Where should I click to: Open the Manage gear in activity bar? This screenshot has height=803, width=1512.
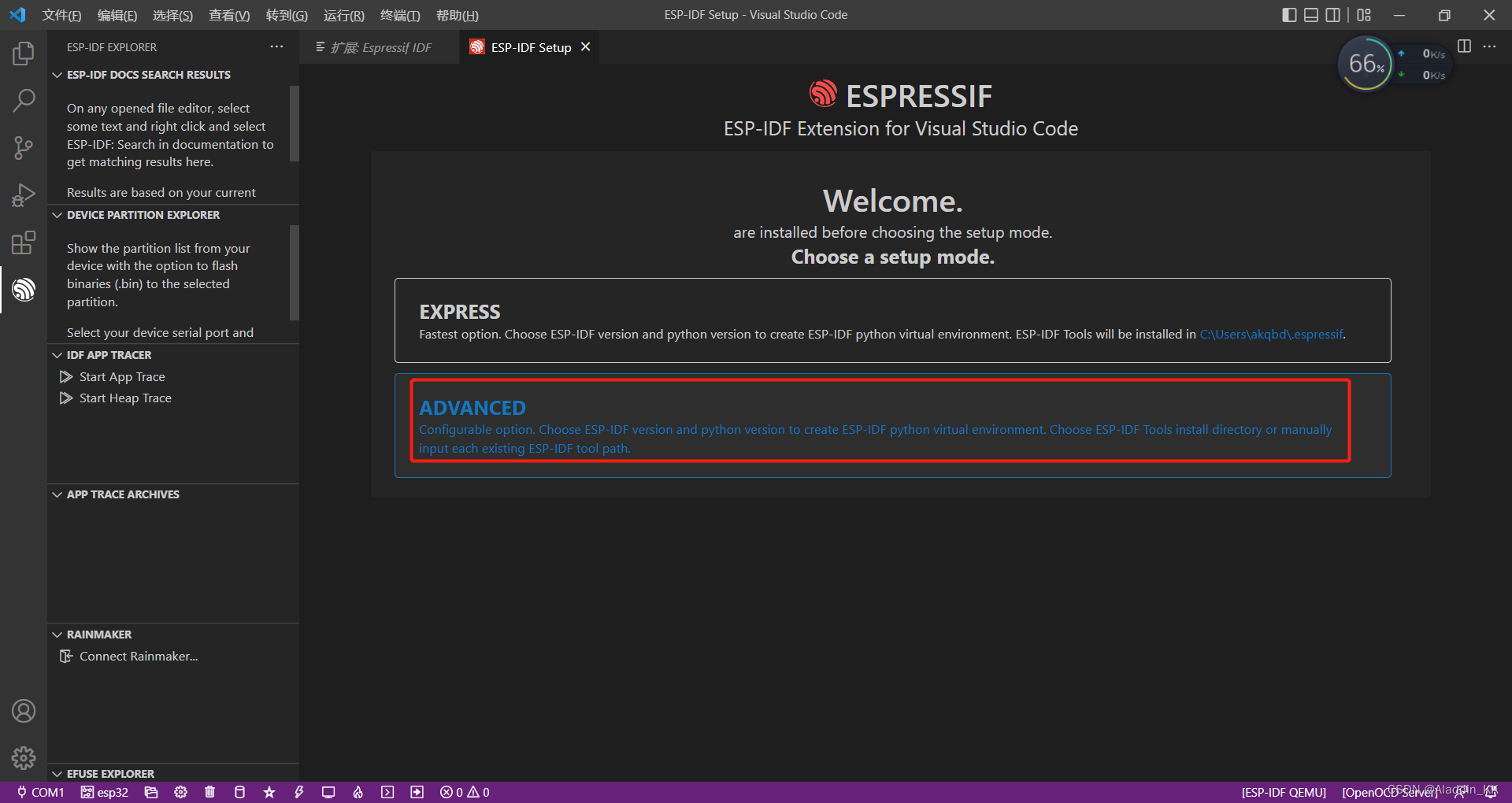(24, 758)
